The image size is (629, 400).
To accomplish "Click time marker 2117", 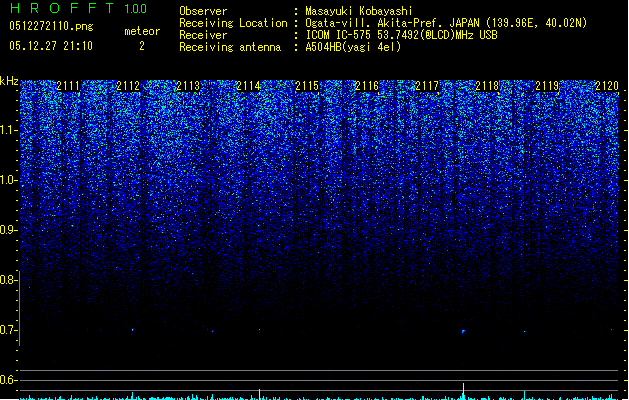I will click(427, 86).
